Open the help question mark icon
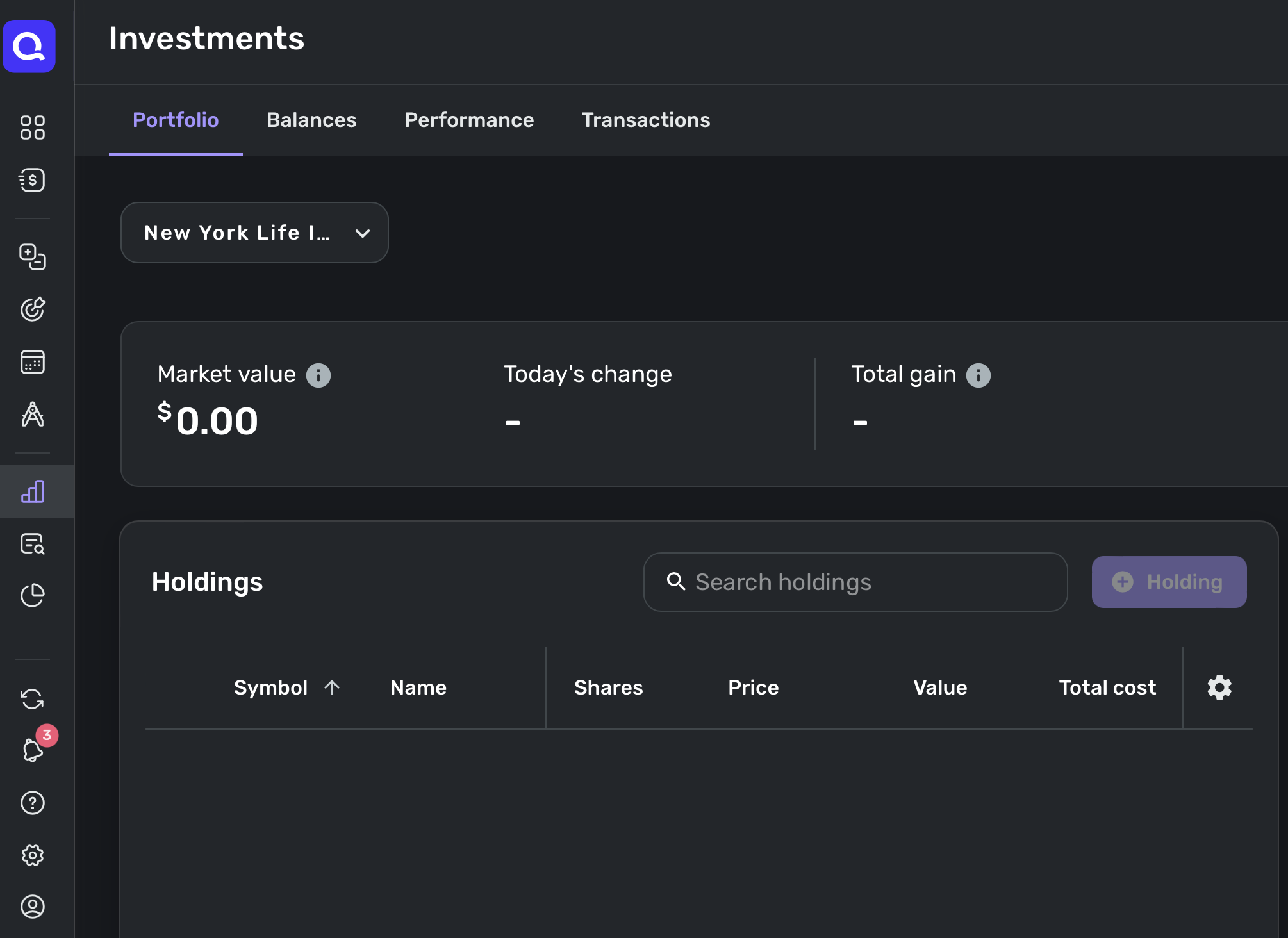Image resolution: width=1288 pixels, height=938 pixels. tap(32, 803)
